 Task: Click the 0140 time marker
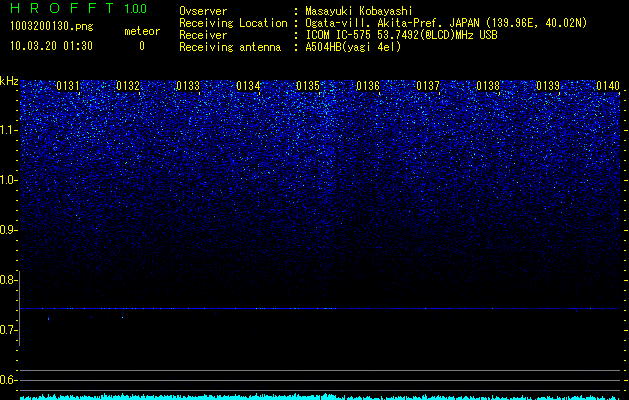pyautogui.click(x=608, y=86)
